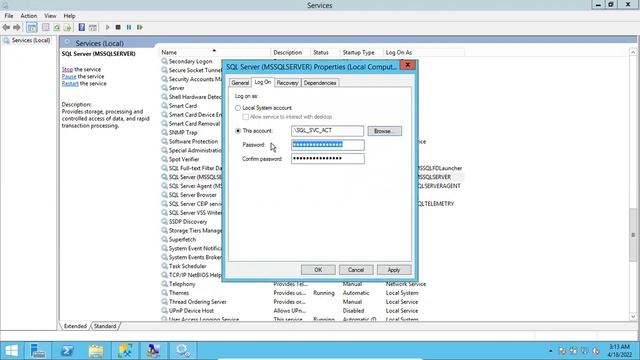Open PowerShell from the taskbar

coord(67,351)
